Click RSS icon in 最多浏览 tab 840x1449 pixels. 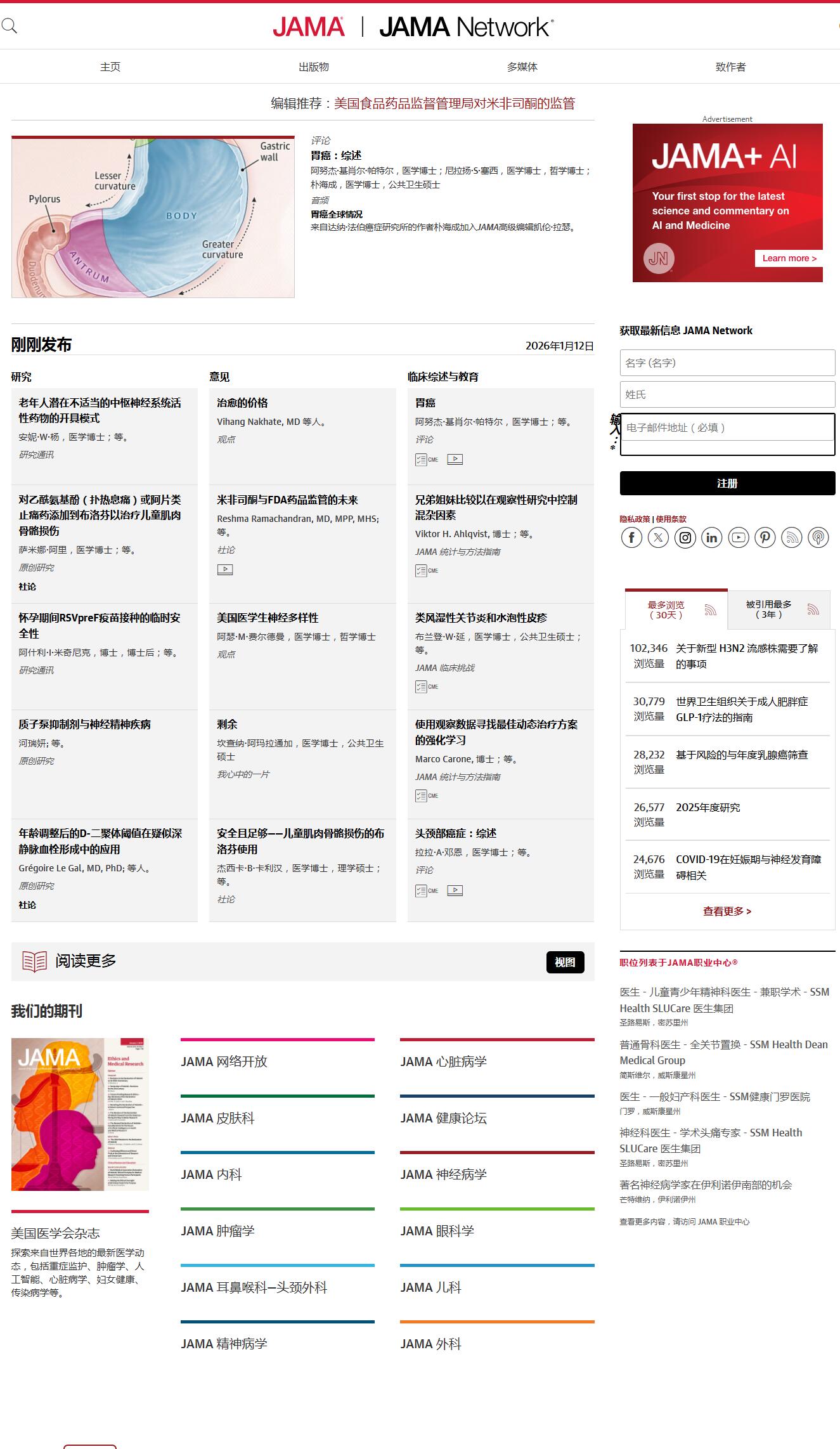tap(711, 610)
